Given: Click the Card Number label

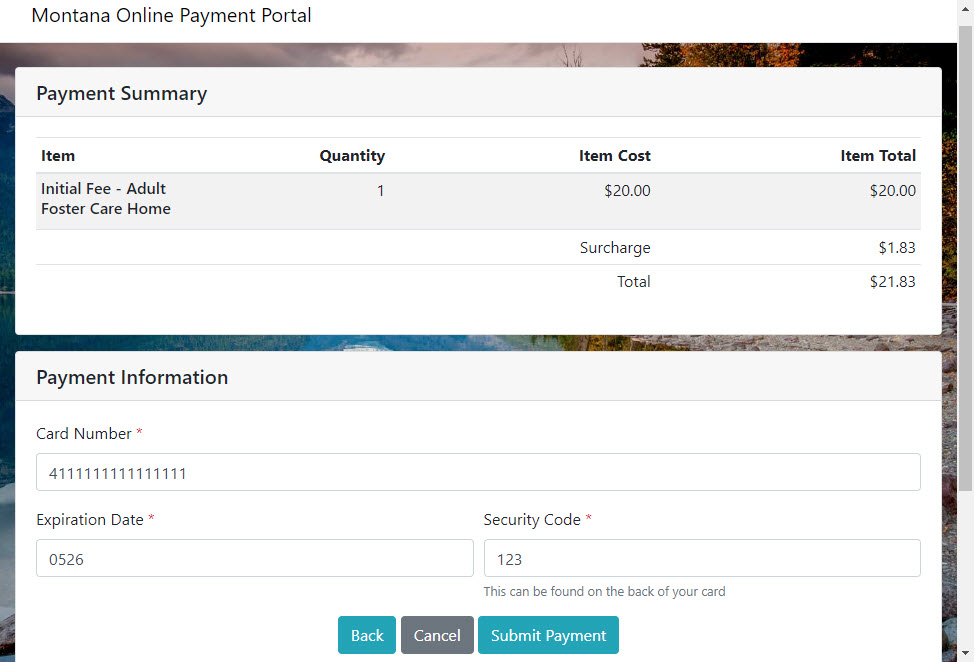Looking at the screenshot, I should coord(84,433).
